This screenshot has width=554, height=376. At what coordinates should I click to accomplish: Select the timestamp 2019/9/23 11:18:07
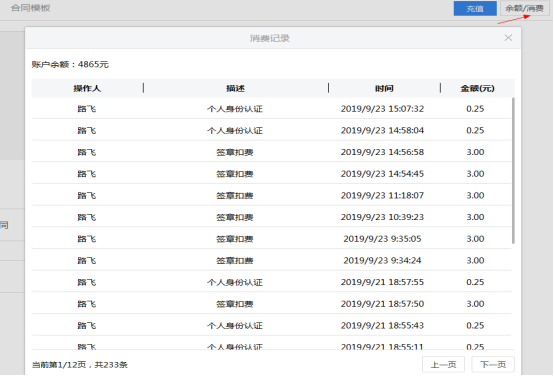(382, 195)
